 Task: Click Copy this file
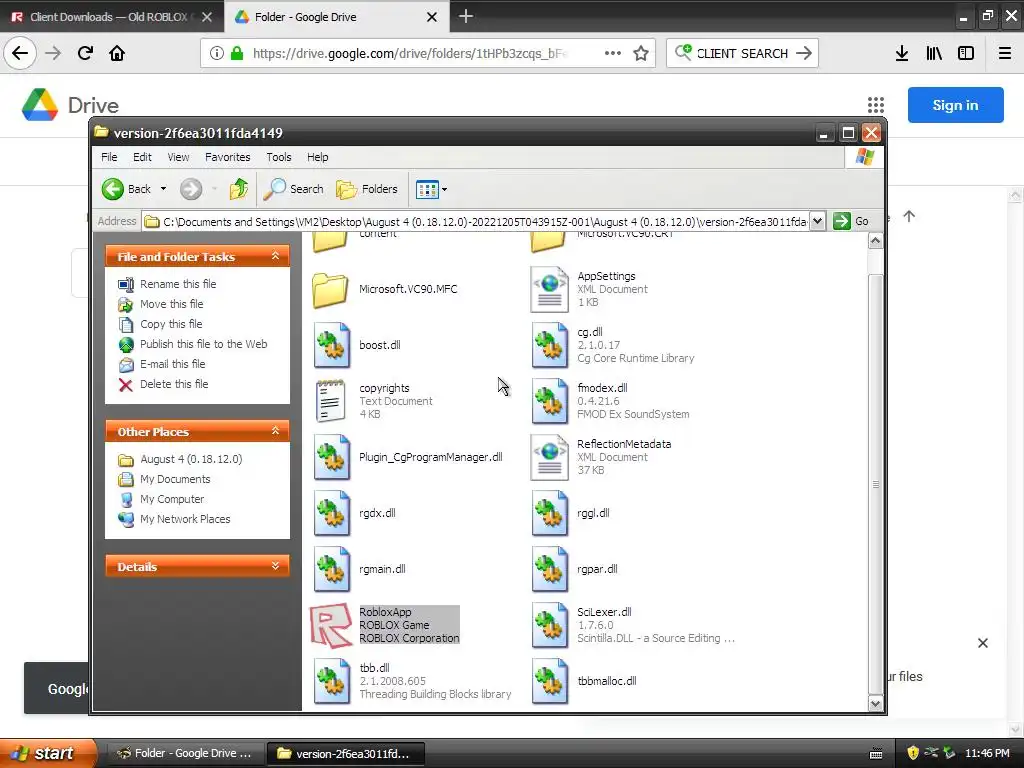[170, 325]
